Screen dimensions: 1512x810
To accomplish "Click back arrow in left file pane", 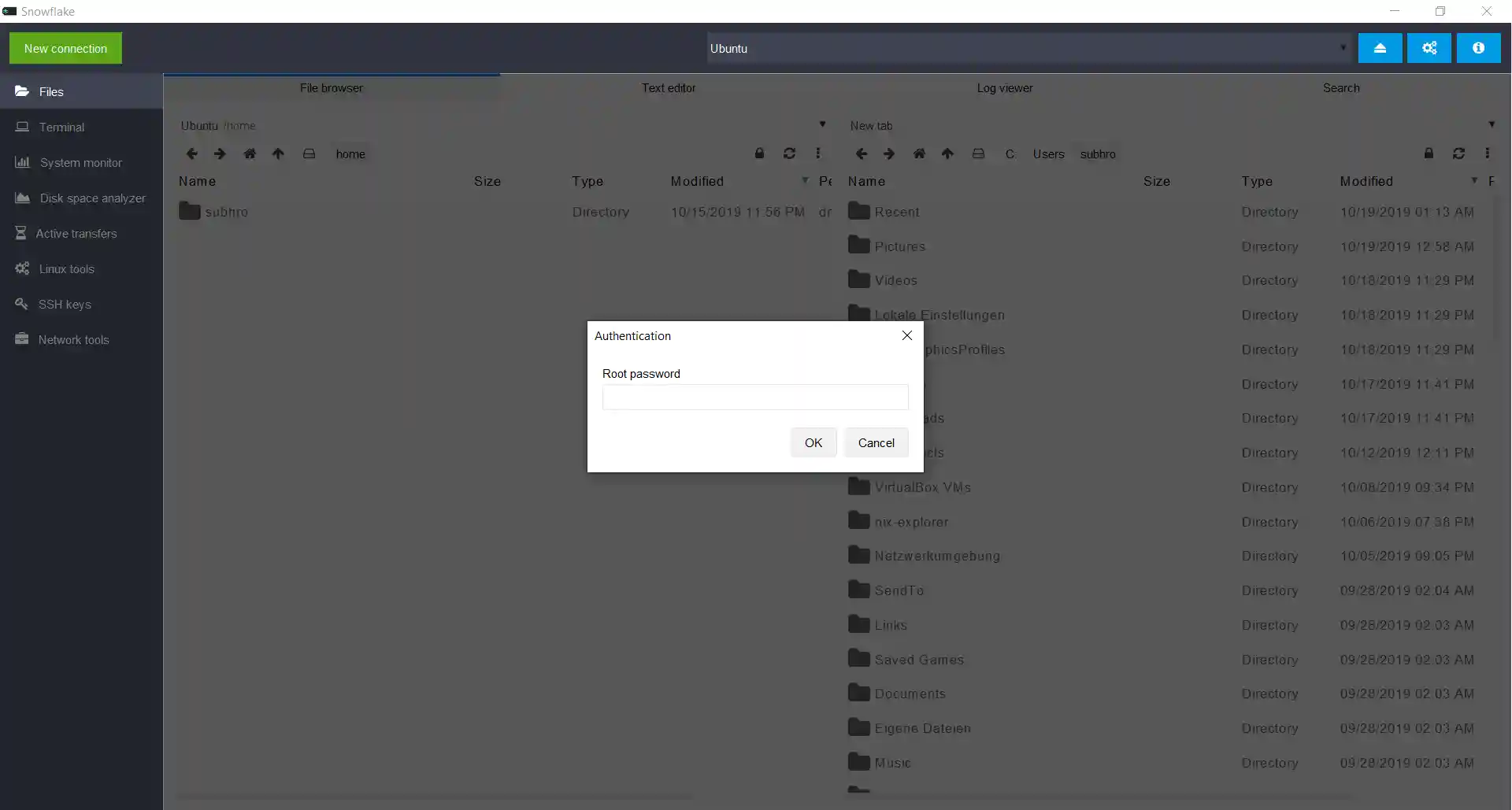I will [x=191, y=153].
